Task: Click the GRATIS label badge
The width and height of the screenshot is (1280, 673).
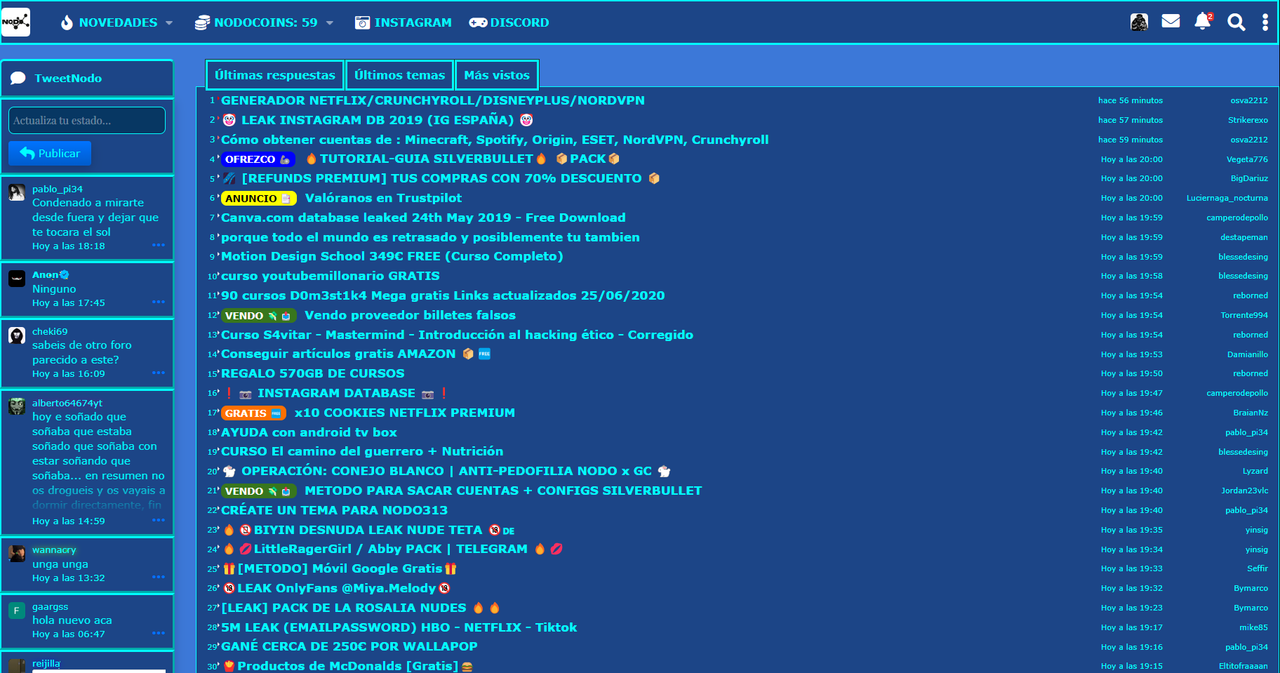Action: 253,413
